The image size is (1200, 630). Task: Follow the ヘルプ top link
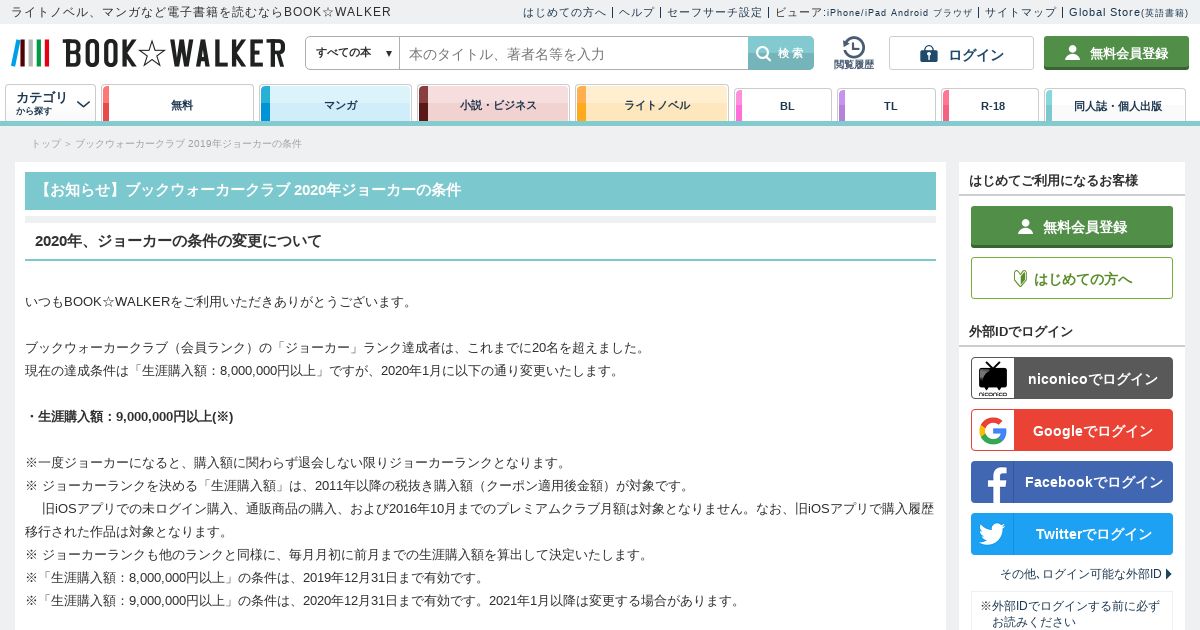[636, 12]
